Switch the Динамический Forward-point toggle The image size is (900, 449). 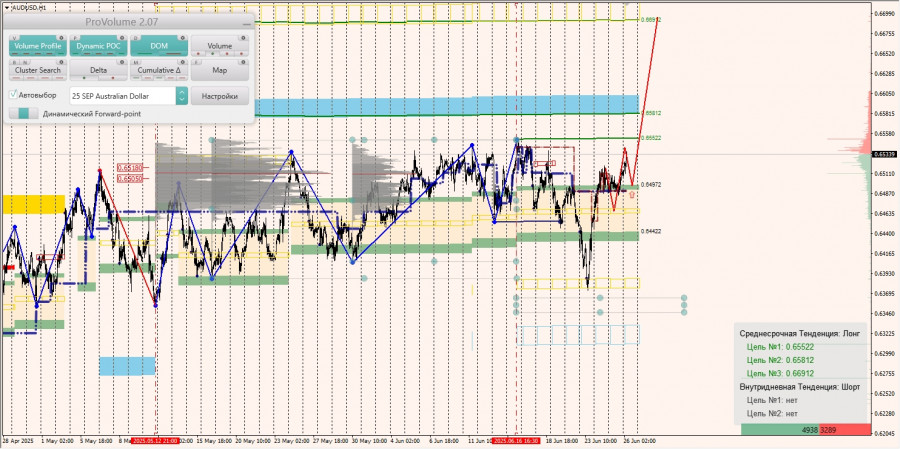24,113
